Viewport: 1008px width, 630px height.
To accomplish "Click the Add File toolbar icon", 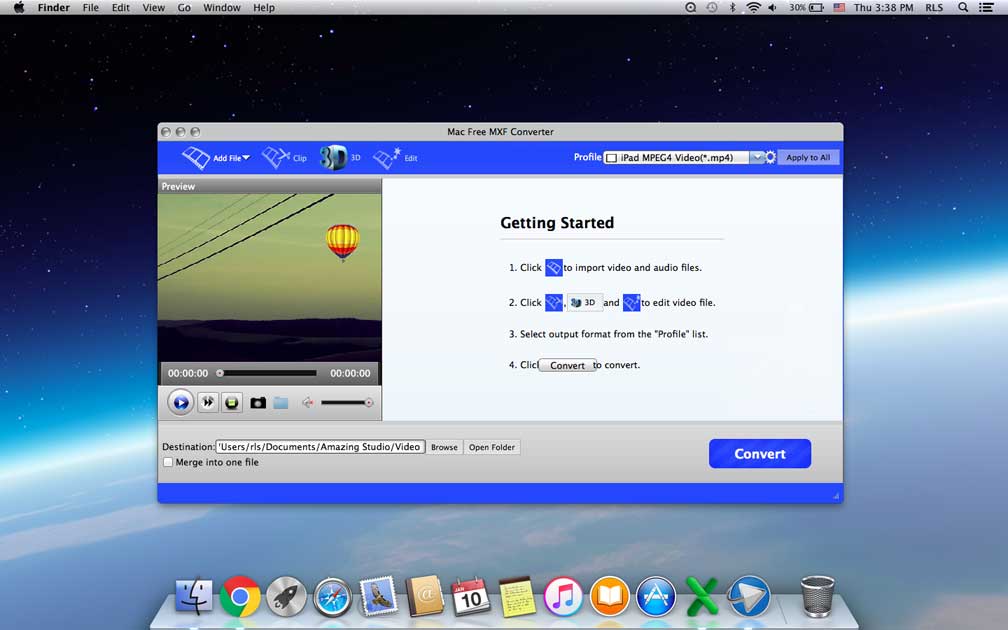I will point(196,158).
